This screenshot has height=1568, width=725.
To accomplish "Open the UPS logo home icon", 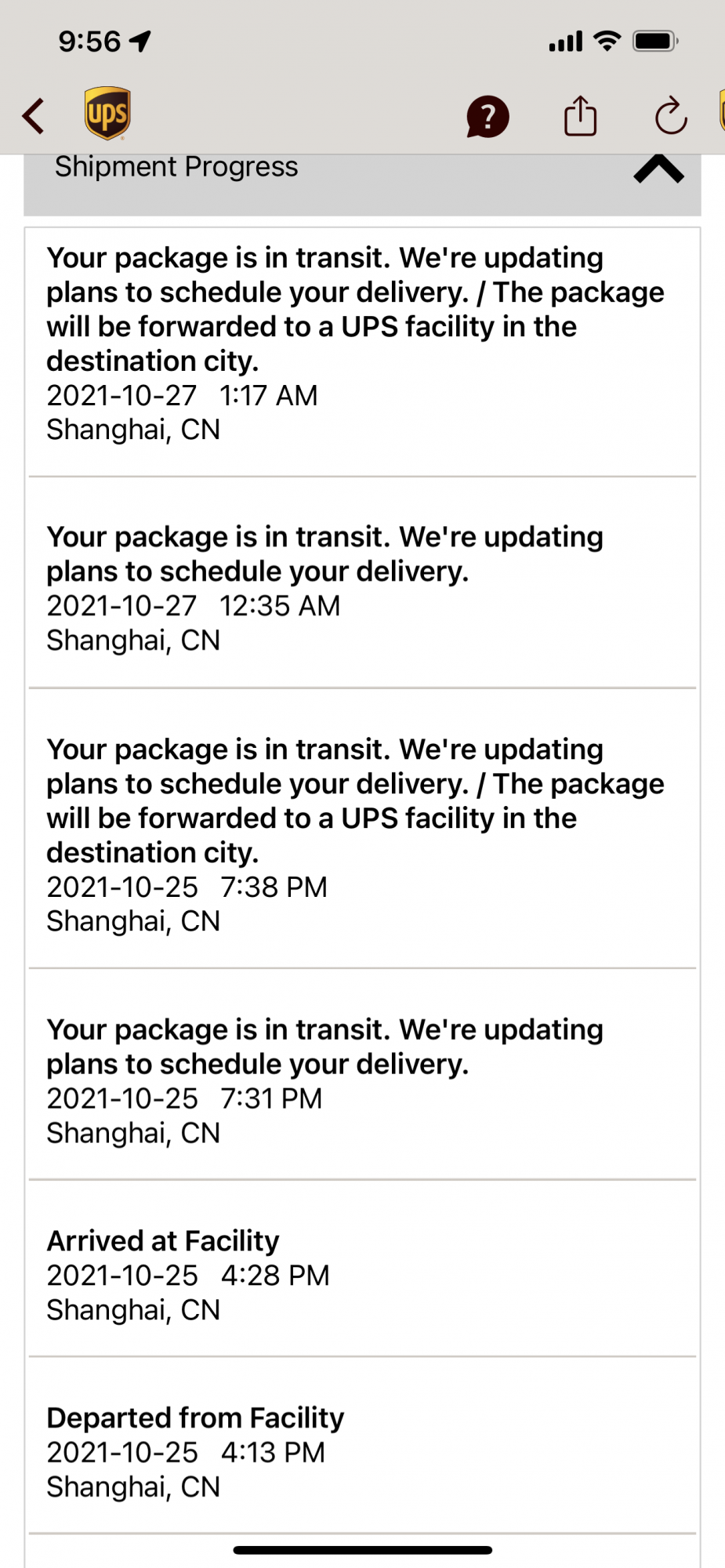I will click(107, 114).
